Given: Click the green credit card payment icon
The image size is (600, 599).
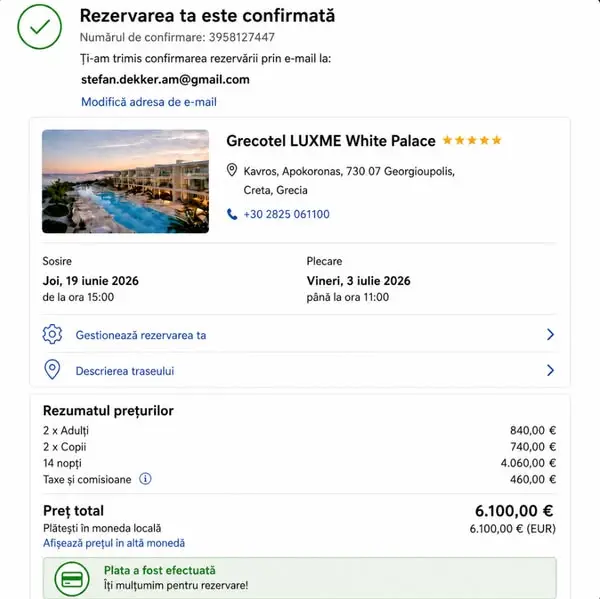Looking at the screenshot, I should point(72,579).
